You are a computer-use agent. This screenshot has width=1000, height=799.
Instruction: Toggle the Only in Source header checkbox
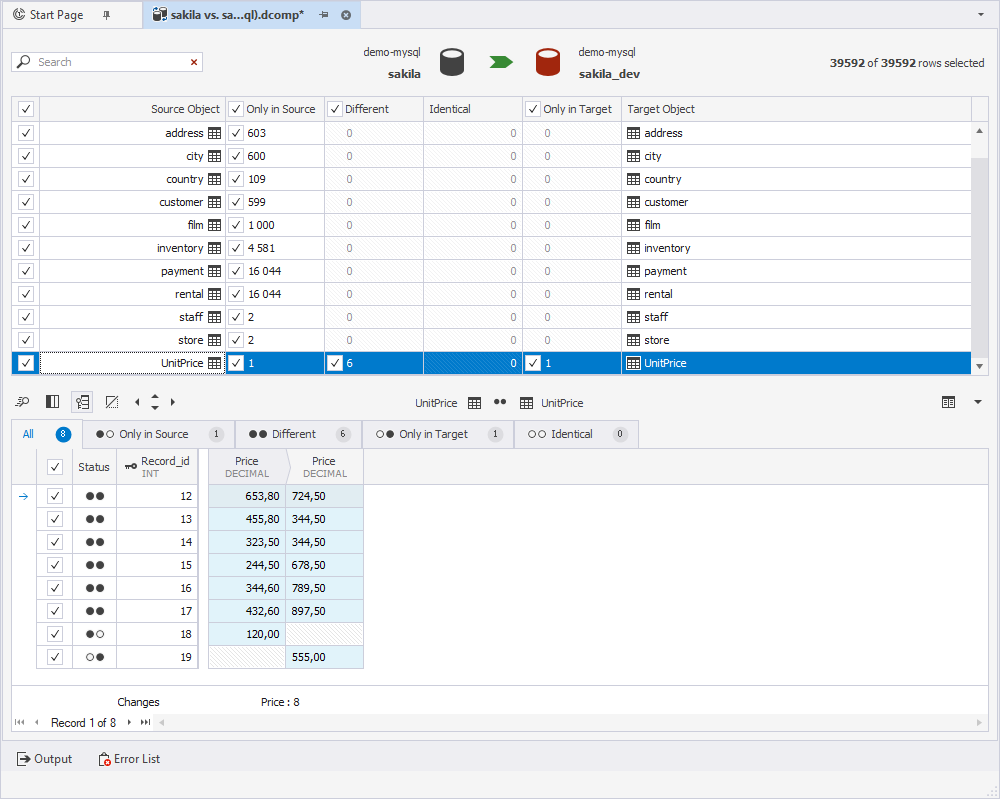[x=236, y=109]
